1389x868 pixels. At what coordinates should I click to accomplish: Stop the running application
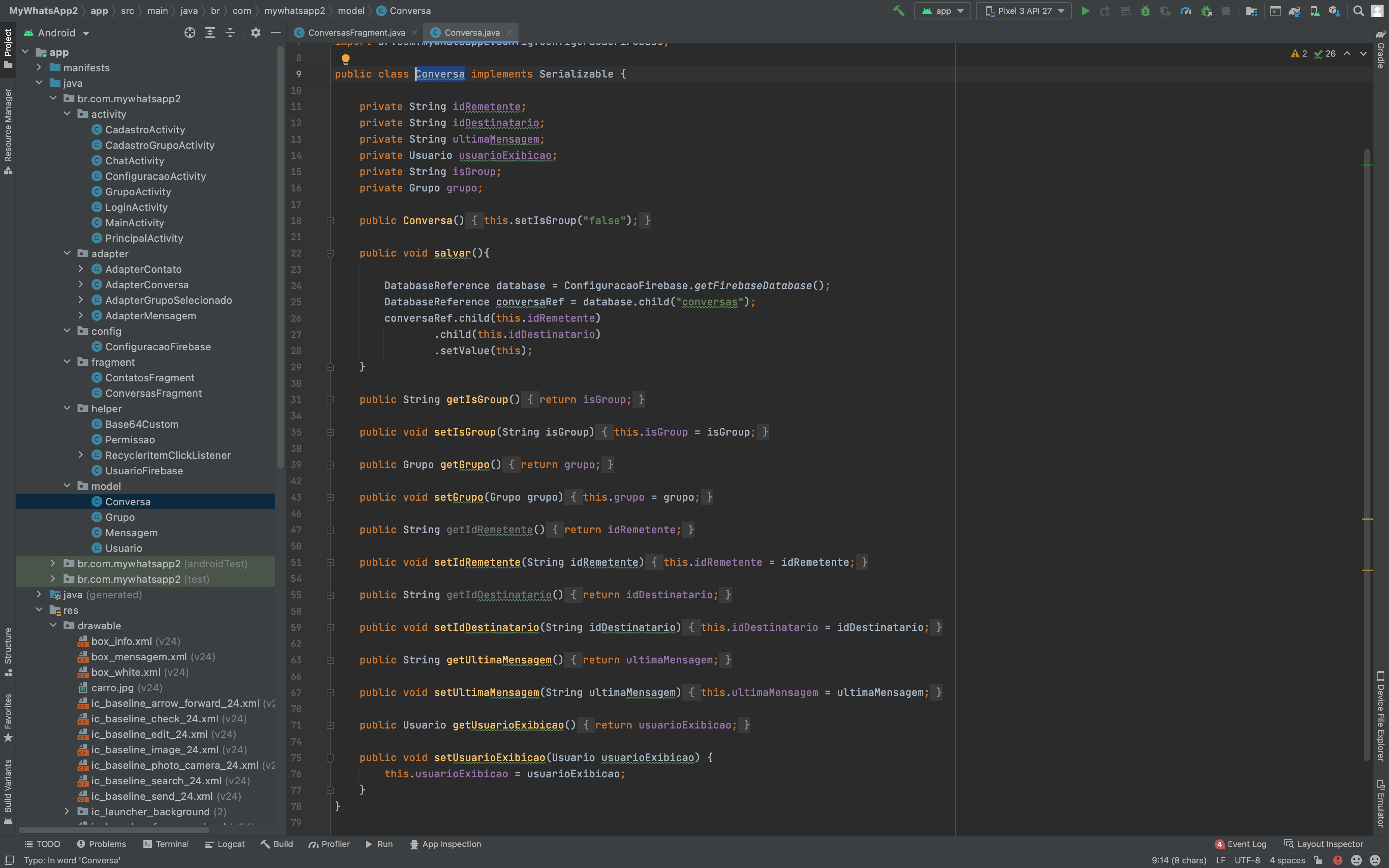1227,11
